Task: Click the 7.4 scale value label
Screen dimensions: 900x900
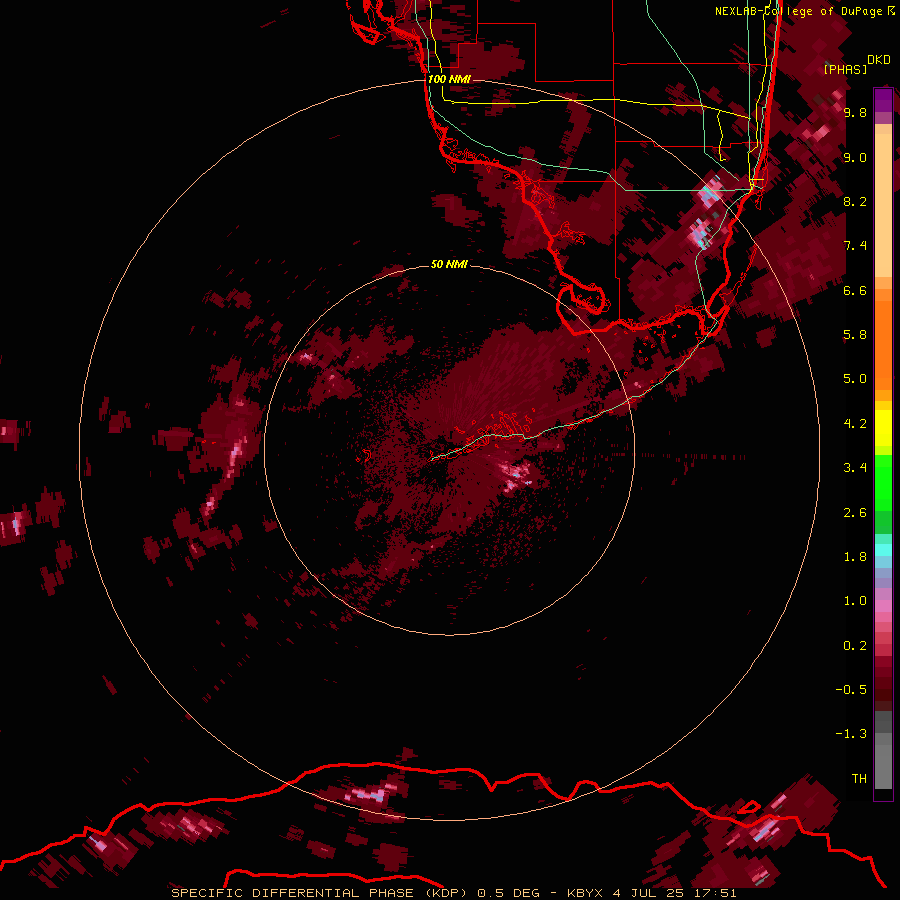Action: (855, 246)
